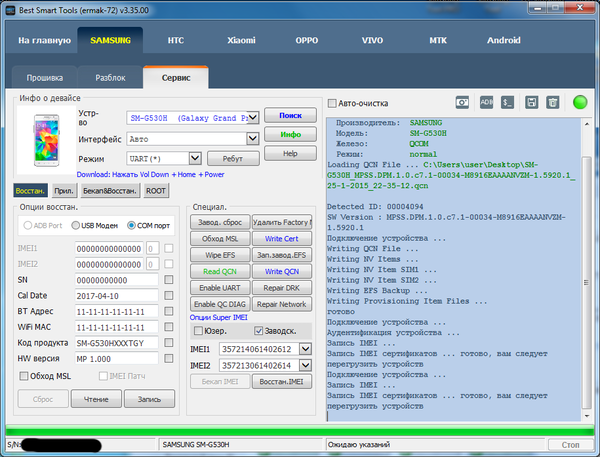This screenshot has height=457, width=600.
Task: Expand the device model SM-G530H dropdown
Action: (256, 117)
